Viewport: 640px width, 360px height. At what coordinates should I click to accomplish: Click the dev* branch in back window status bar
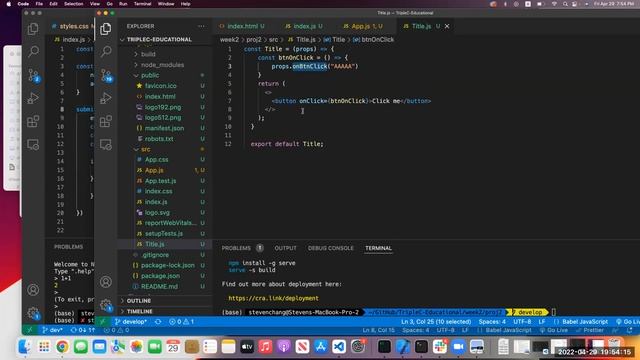click(52, 330)
